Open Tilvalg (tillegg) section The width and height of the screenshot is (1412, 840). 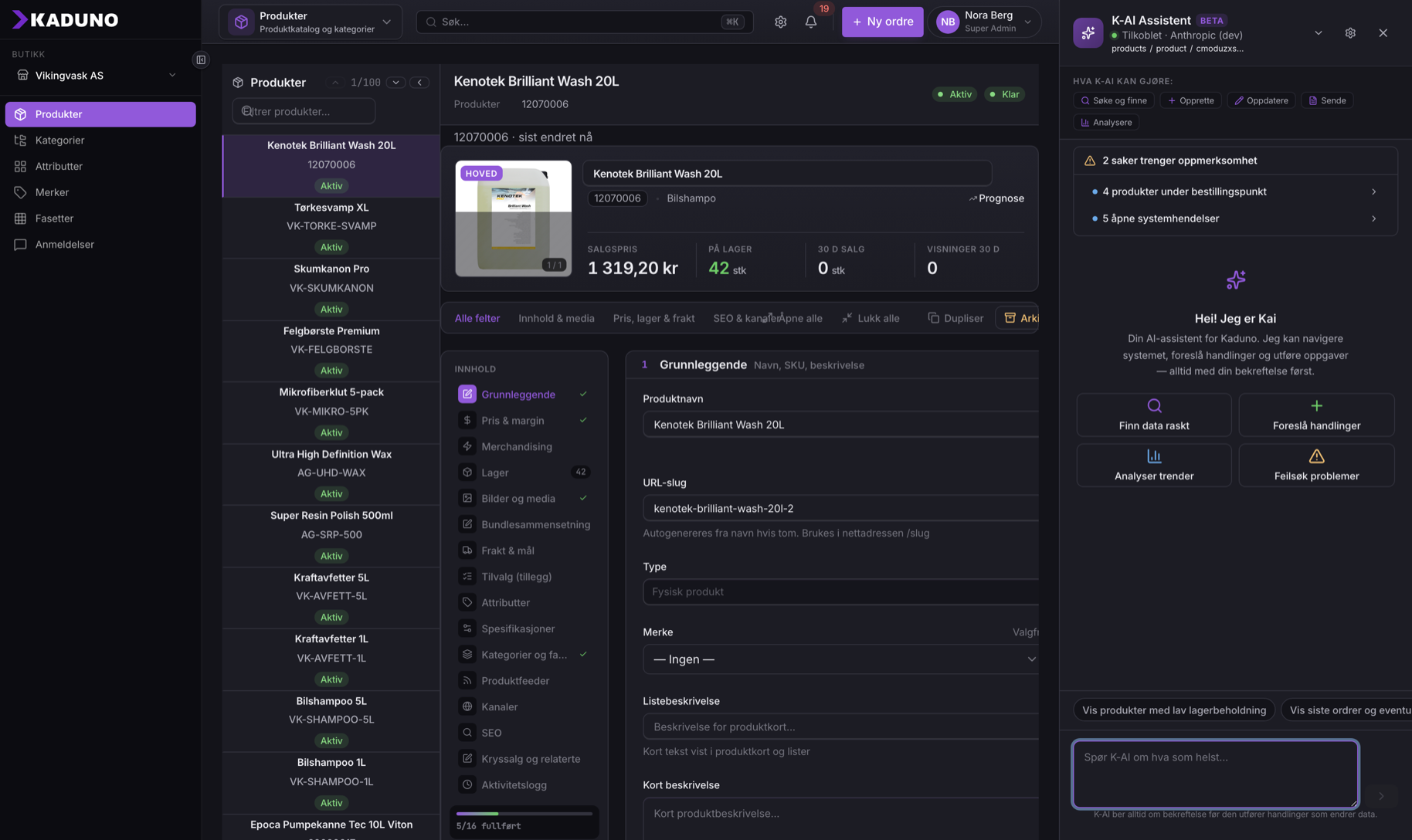tap(524, 577)
